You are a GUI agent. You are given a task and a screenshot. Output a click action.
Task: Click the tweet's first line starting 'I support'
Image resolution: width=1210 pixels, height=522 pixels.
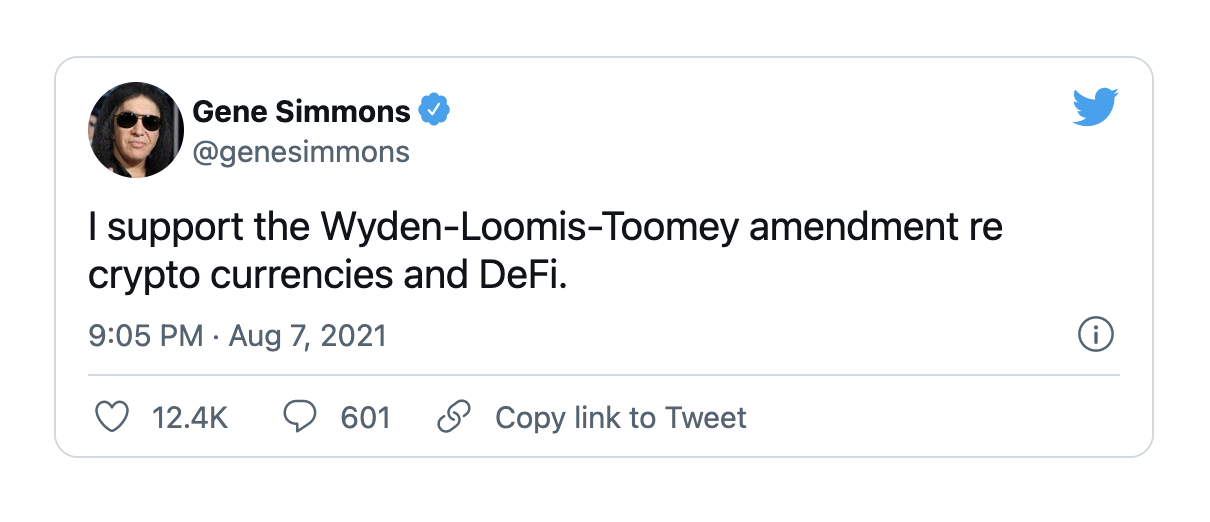coord(546,229)
